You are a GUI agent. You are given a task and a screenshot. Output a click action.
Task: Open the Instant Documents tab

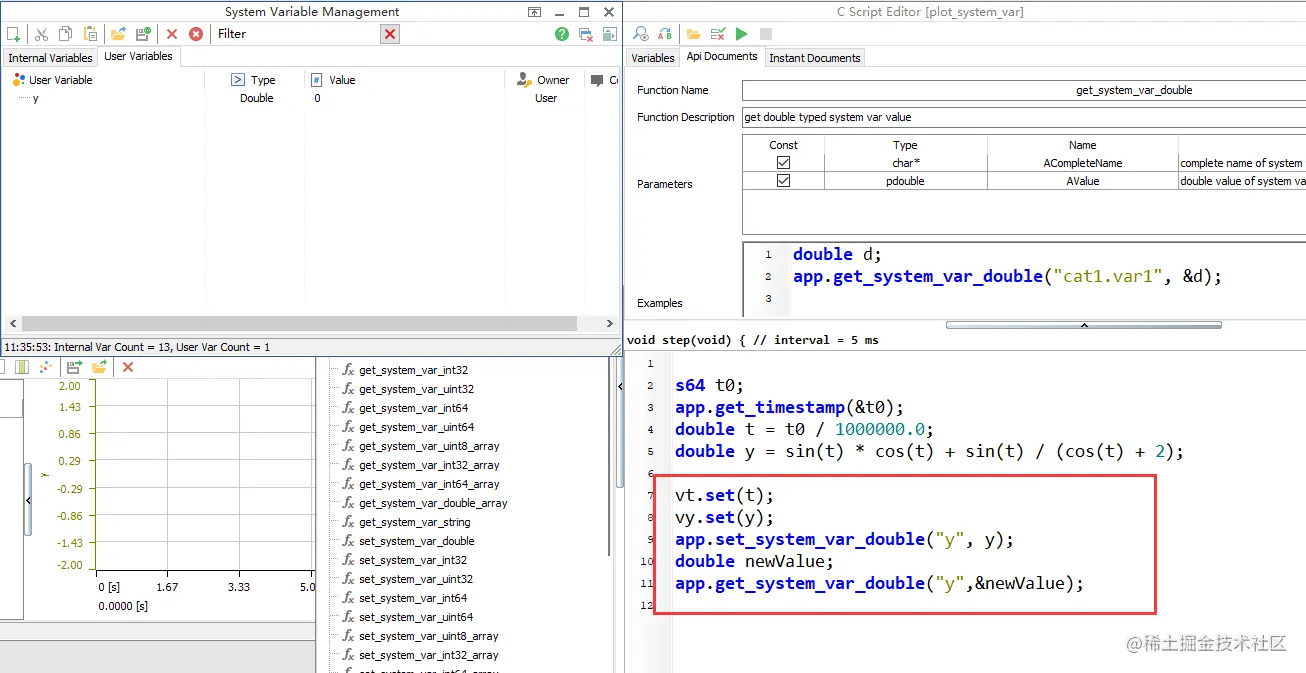[x=814, y=58]
